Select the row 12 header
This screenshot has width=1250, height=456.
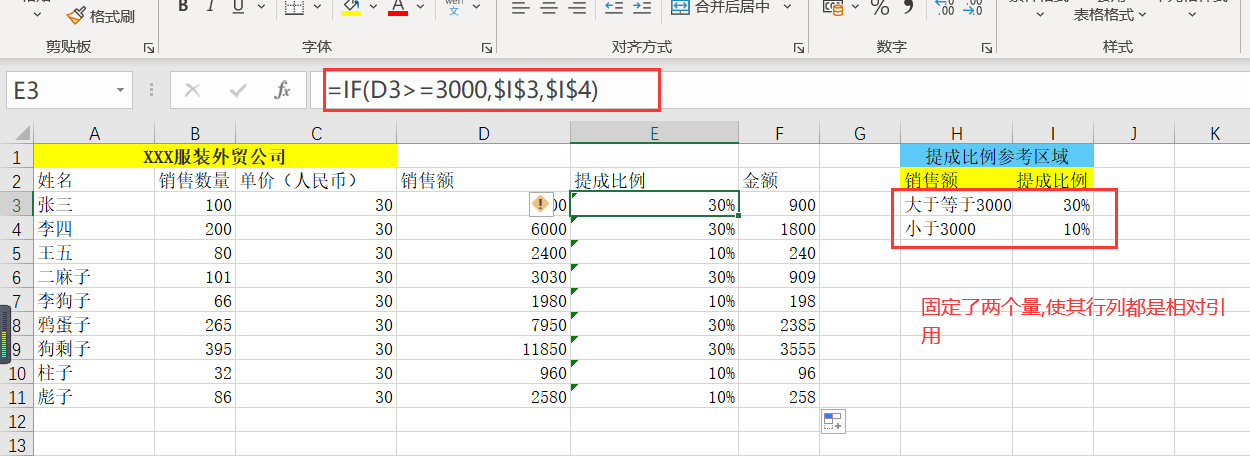(x=17, y=420)
